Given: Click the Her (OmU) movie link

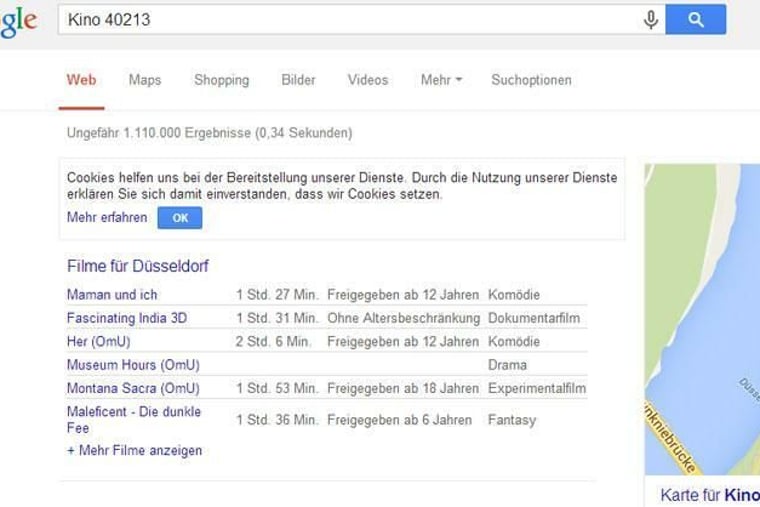Looking at the screenshot, I should [x=98, y=342].
